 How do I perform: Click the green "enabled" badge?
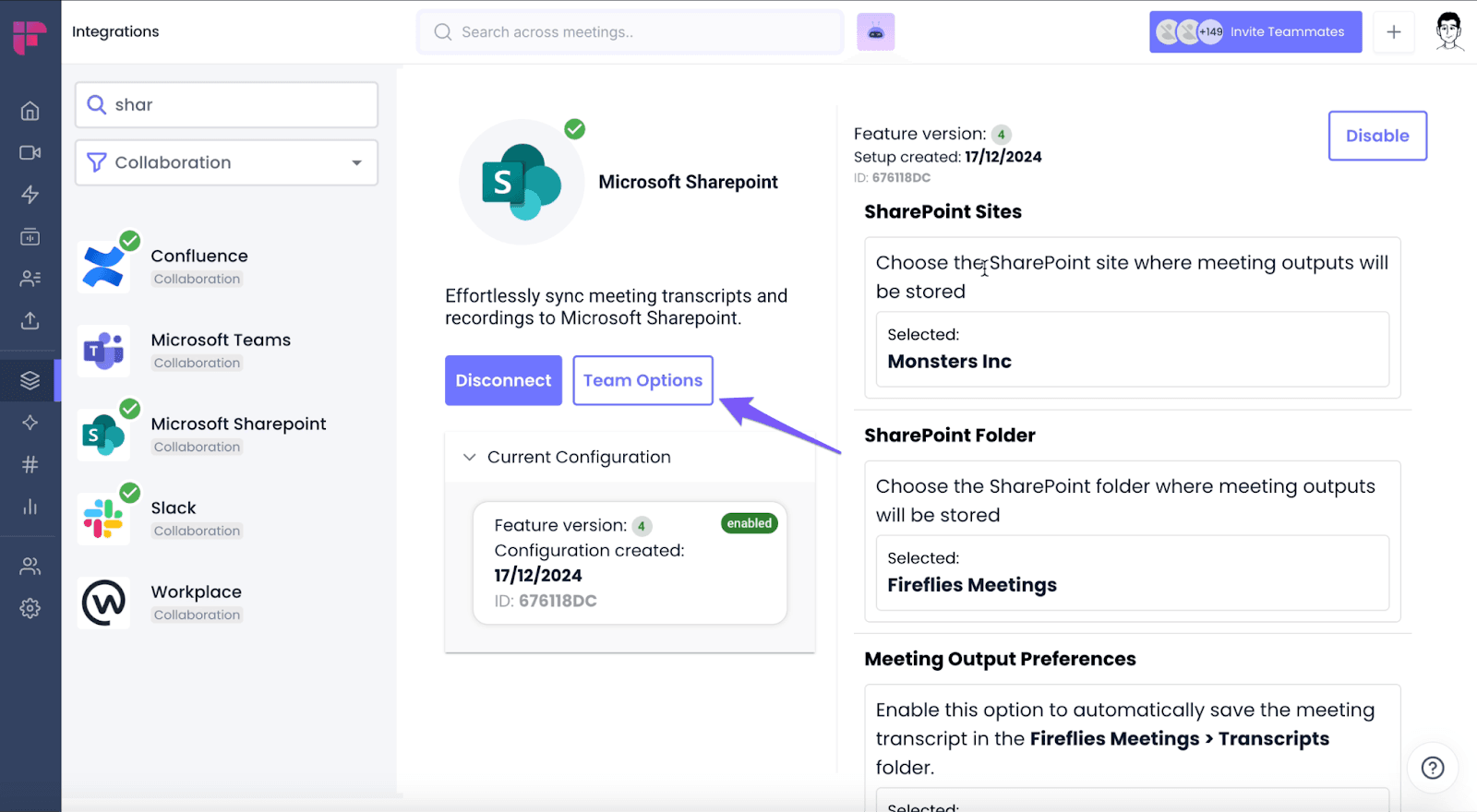click(x=750, y=523)
